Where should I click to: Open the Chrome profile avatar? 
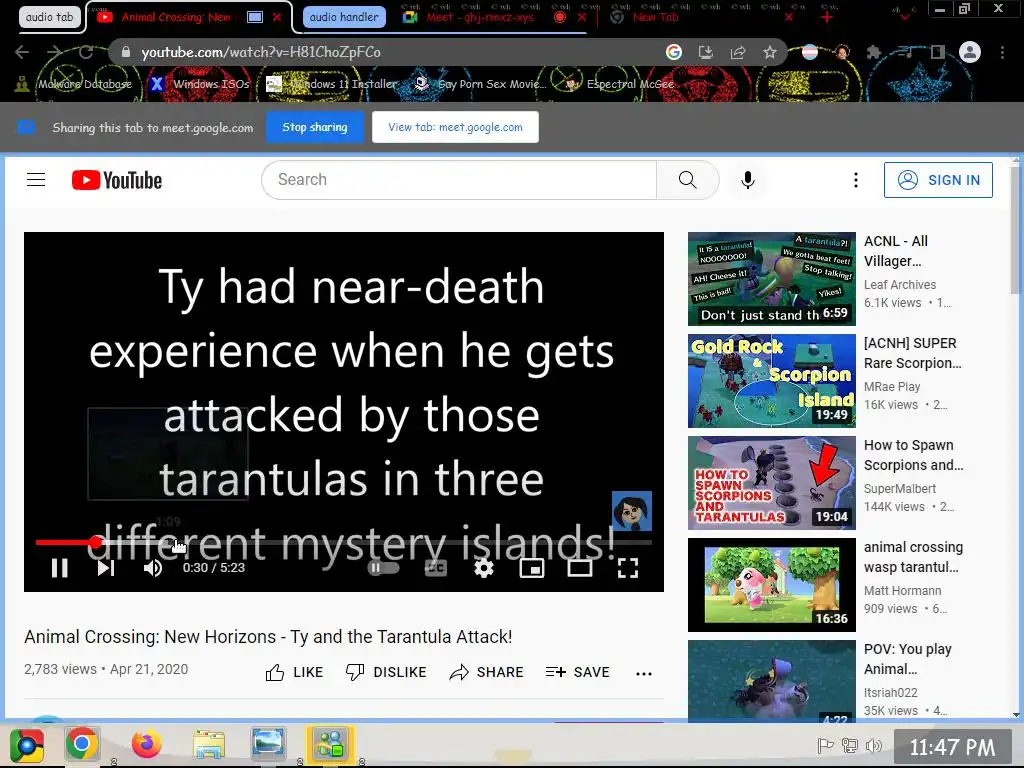point(970,52)
